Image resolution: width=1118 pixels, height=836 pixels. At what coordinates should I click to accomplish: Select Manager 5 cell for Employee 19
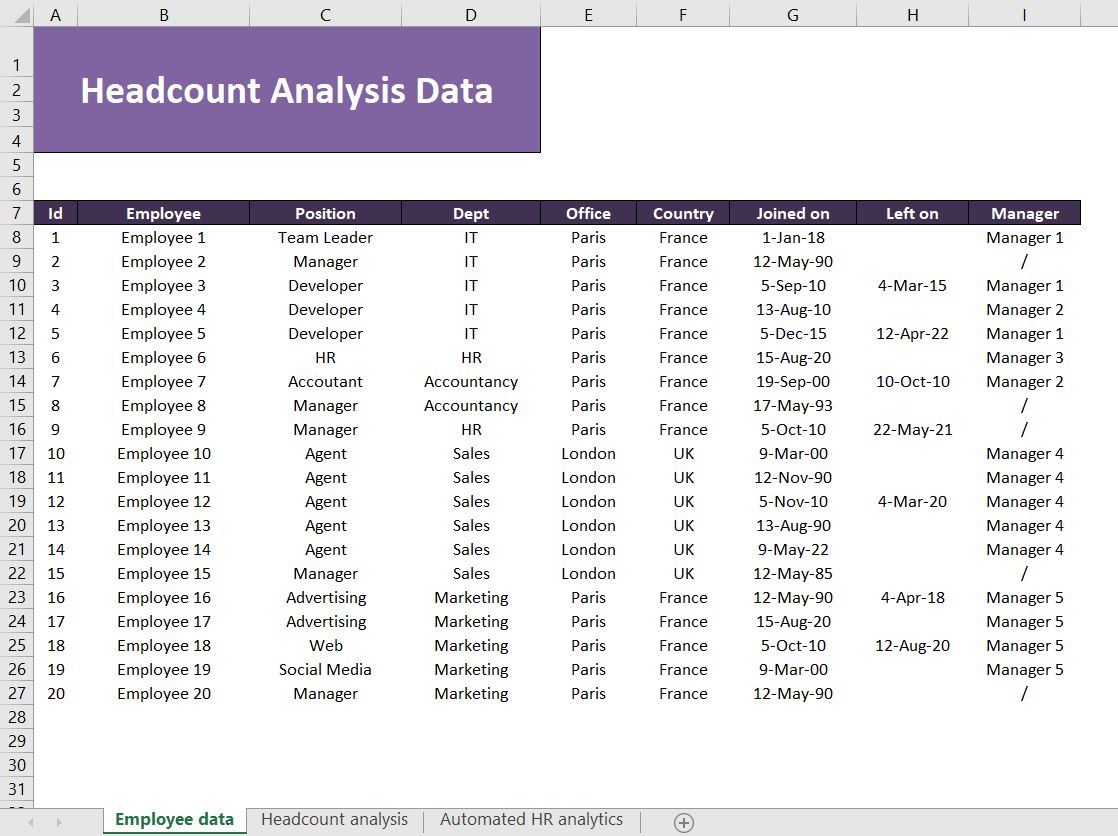tap(1025, 669)
